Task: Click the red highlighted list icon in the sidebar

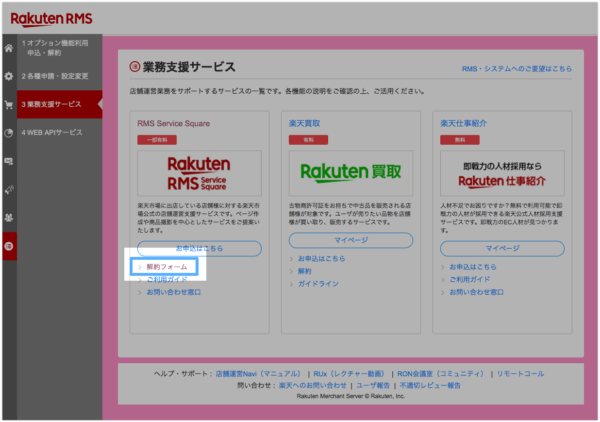Action: [x=9, y=246]
